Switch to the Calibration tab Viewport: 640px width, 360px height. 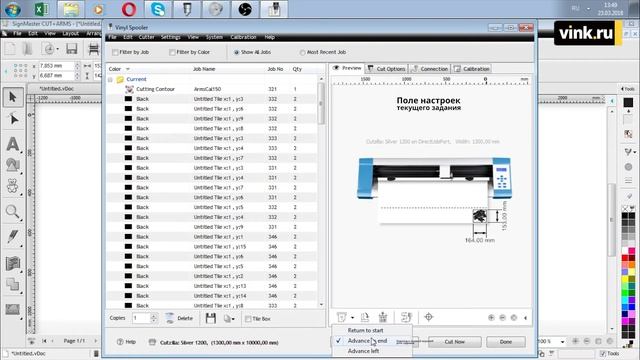click(x=471, y=69)
